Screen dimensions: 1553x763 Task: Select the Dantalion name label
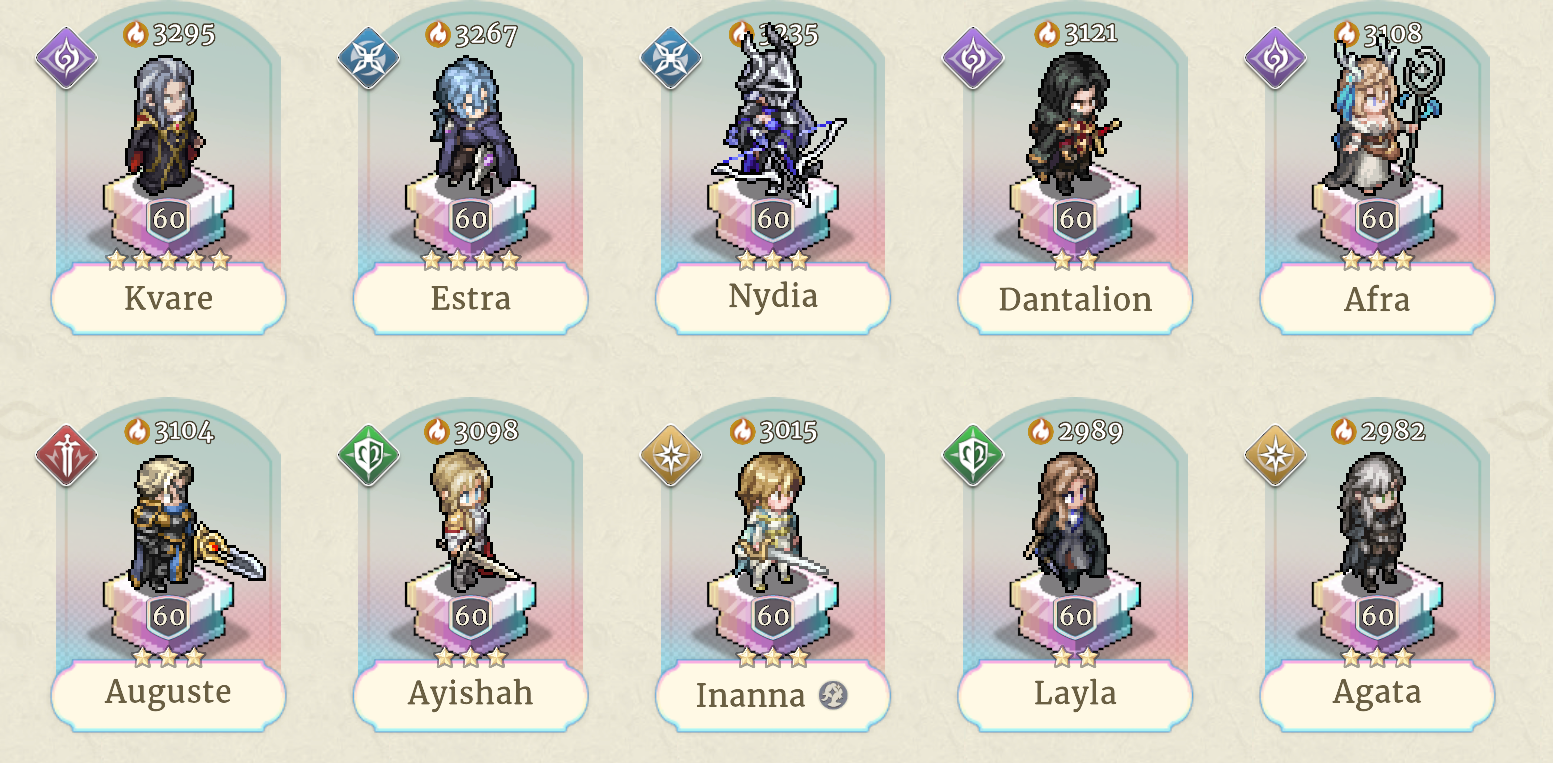tap(1075, 298)
